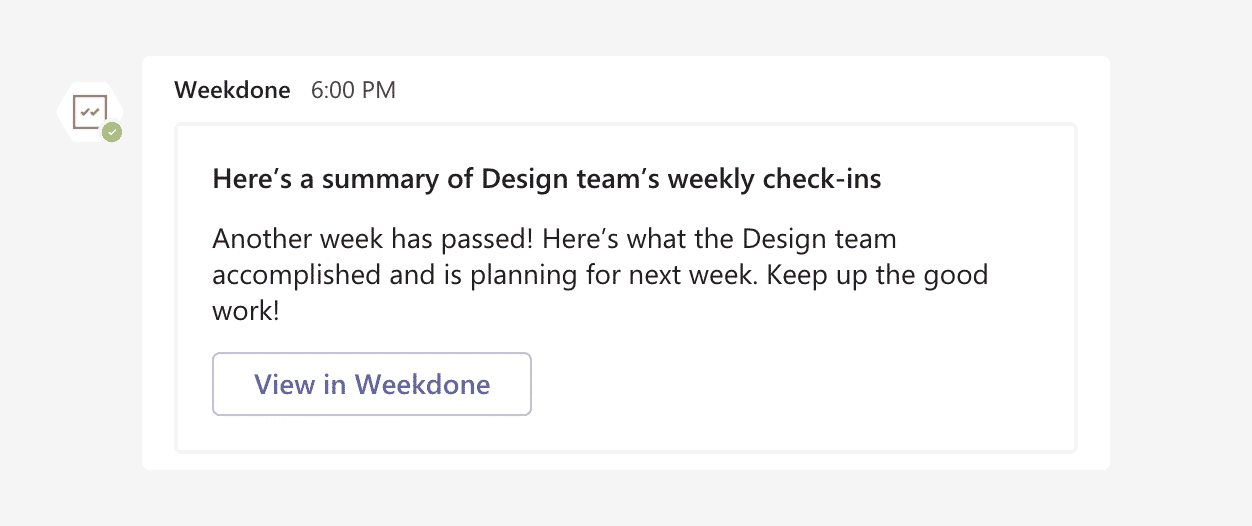
Task: Click the word 'work!' in the card
Action: coord(245,310)
